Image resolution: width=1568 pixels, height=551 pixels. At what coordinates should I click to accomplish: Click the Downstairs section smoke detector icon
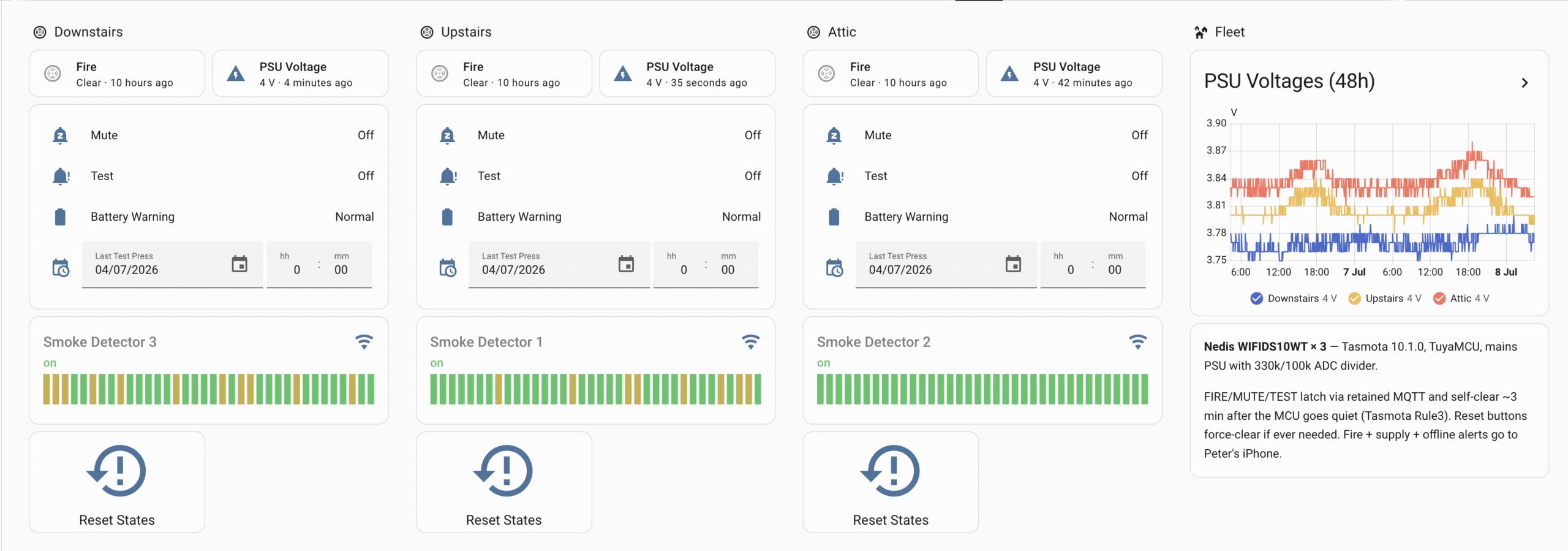click(x=40, y=32)
